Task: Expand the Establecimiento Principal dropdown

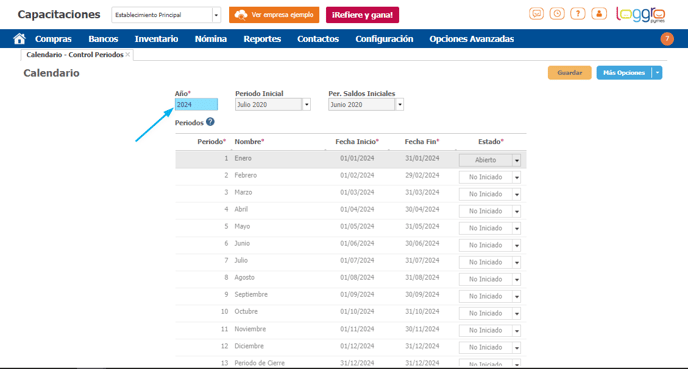Action: tap(216, 15)
